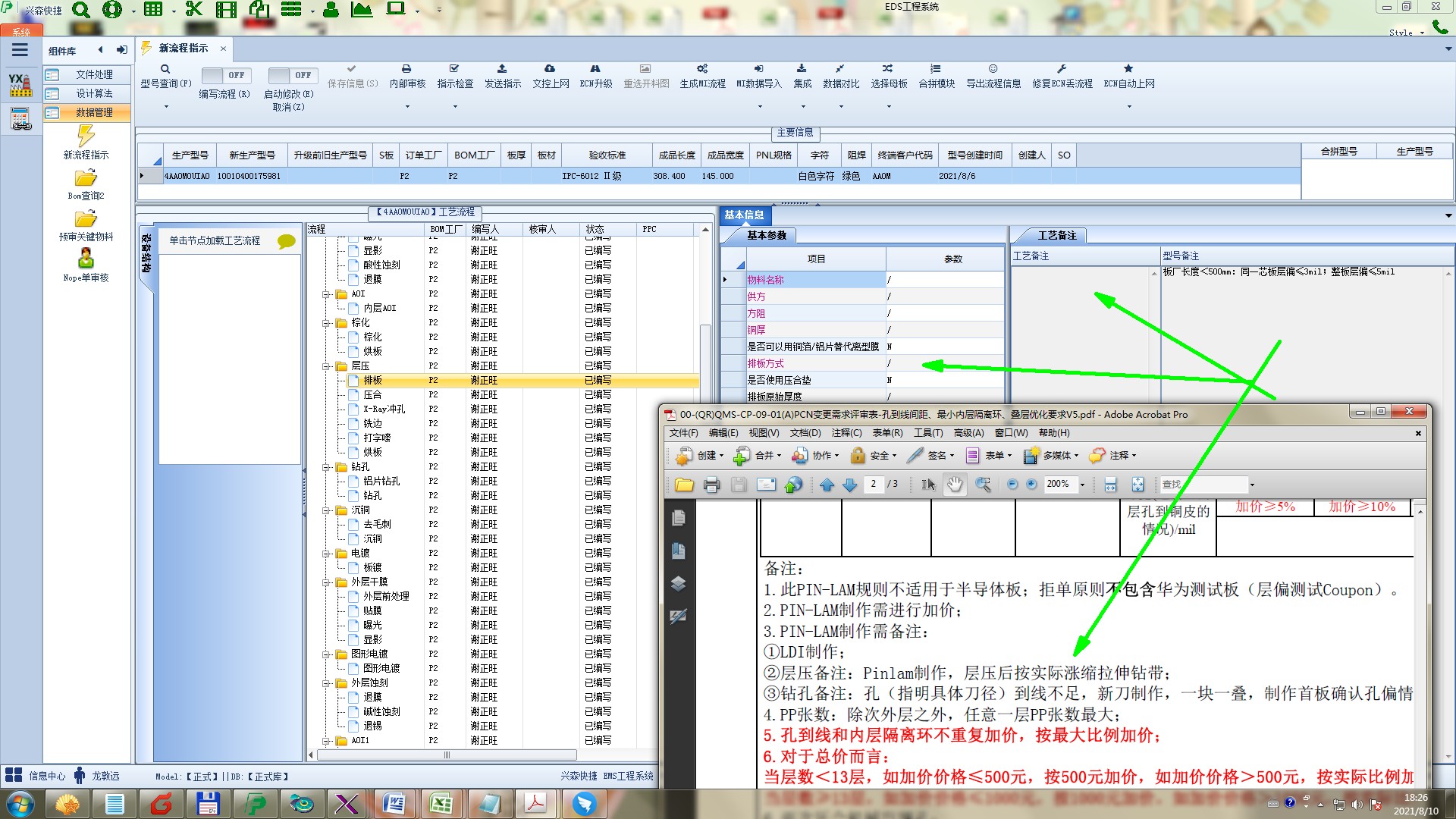Open the Bom查询2 folder icon
The image size is (1456, 819).
point(86,178)
